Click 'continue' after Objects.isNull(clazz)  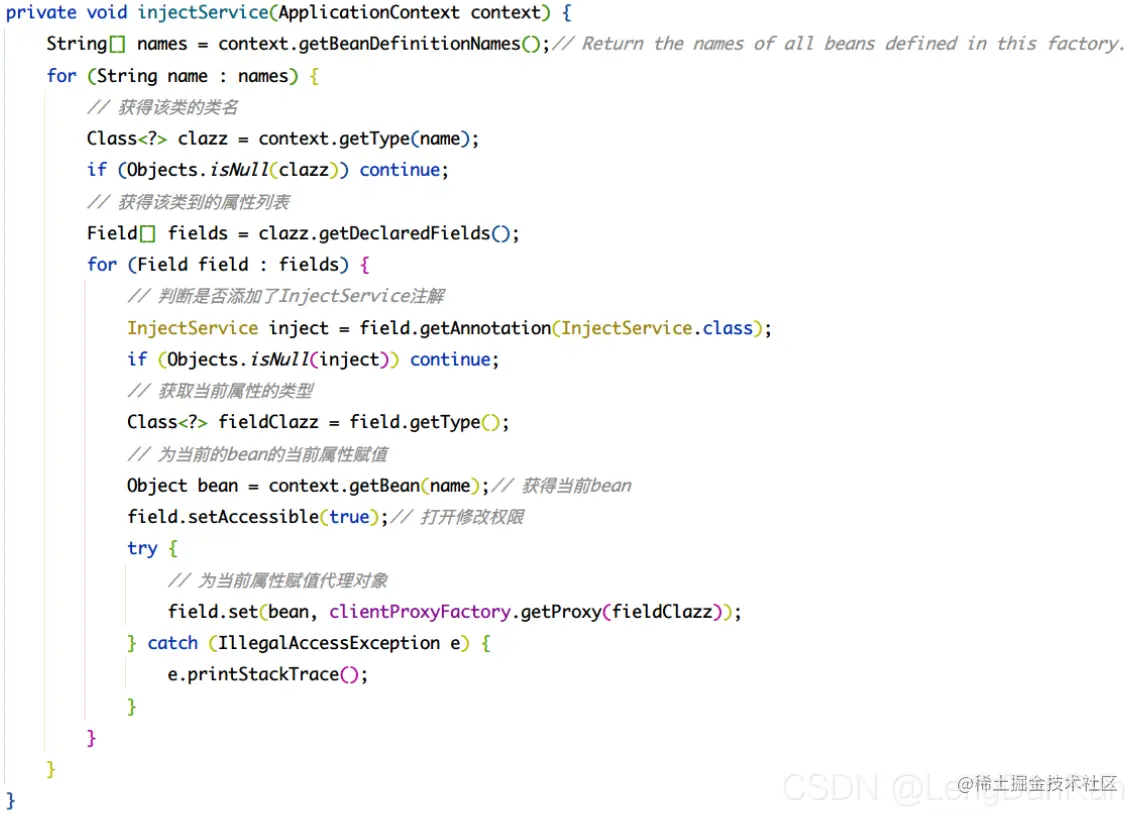click(400, 169)
